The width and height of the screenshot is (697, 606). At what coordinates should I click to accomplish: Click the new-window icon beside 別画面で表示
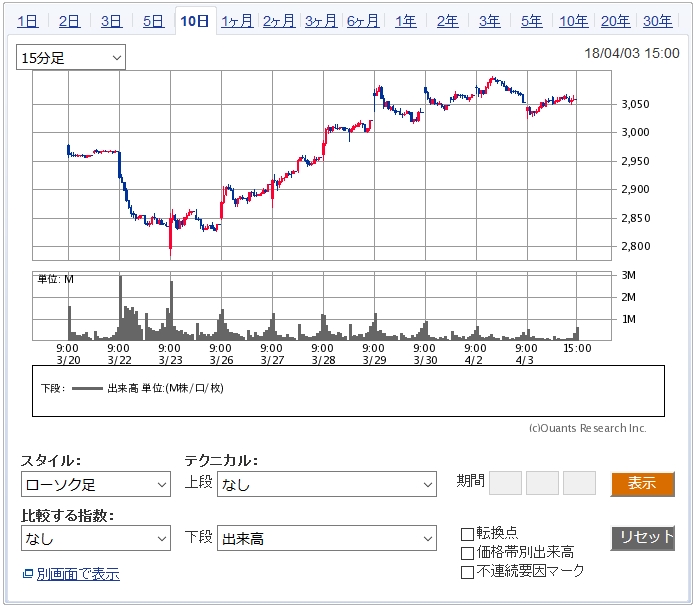(28, 574)
